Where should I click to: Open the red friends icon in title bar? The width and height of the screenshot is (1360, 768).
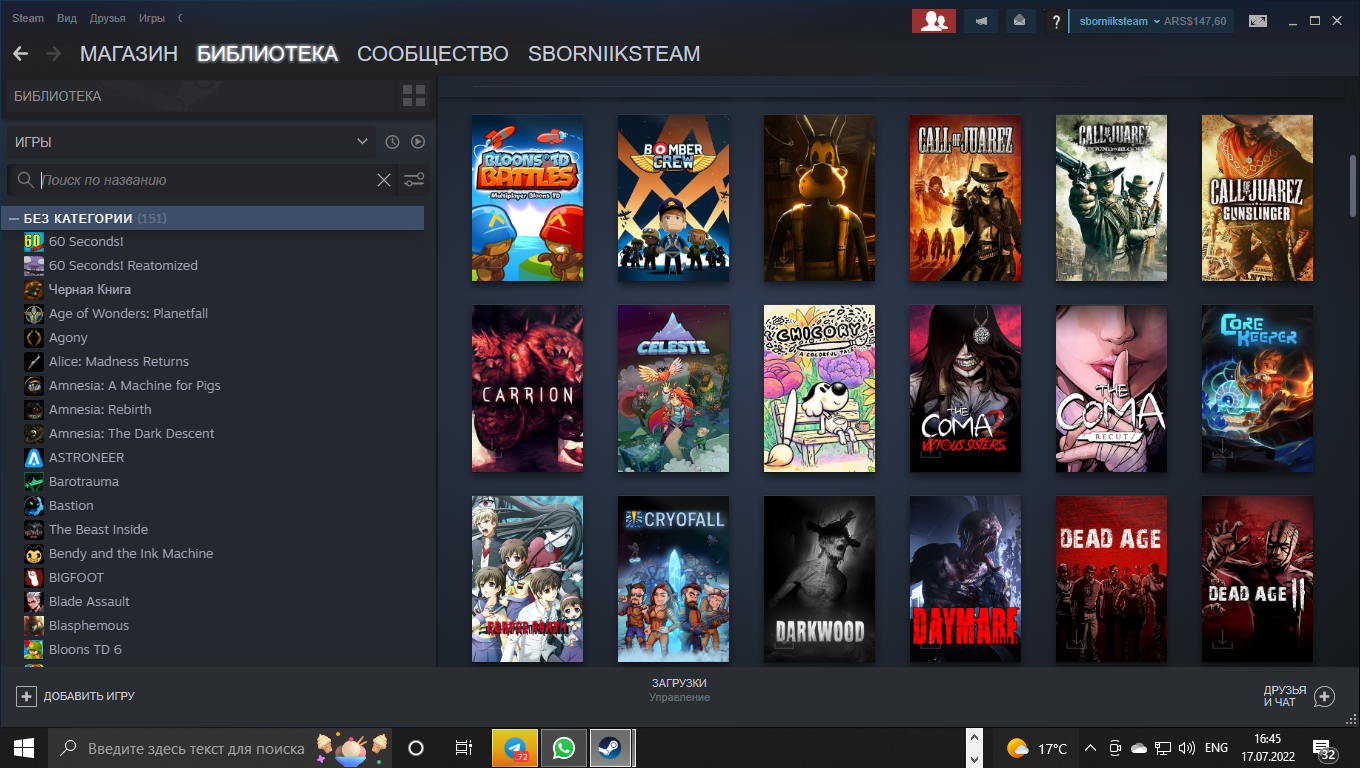[x=934, y=21]
